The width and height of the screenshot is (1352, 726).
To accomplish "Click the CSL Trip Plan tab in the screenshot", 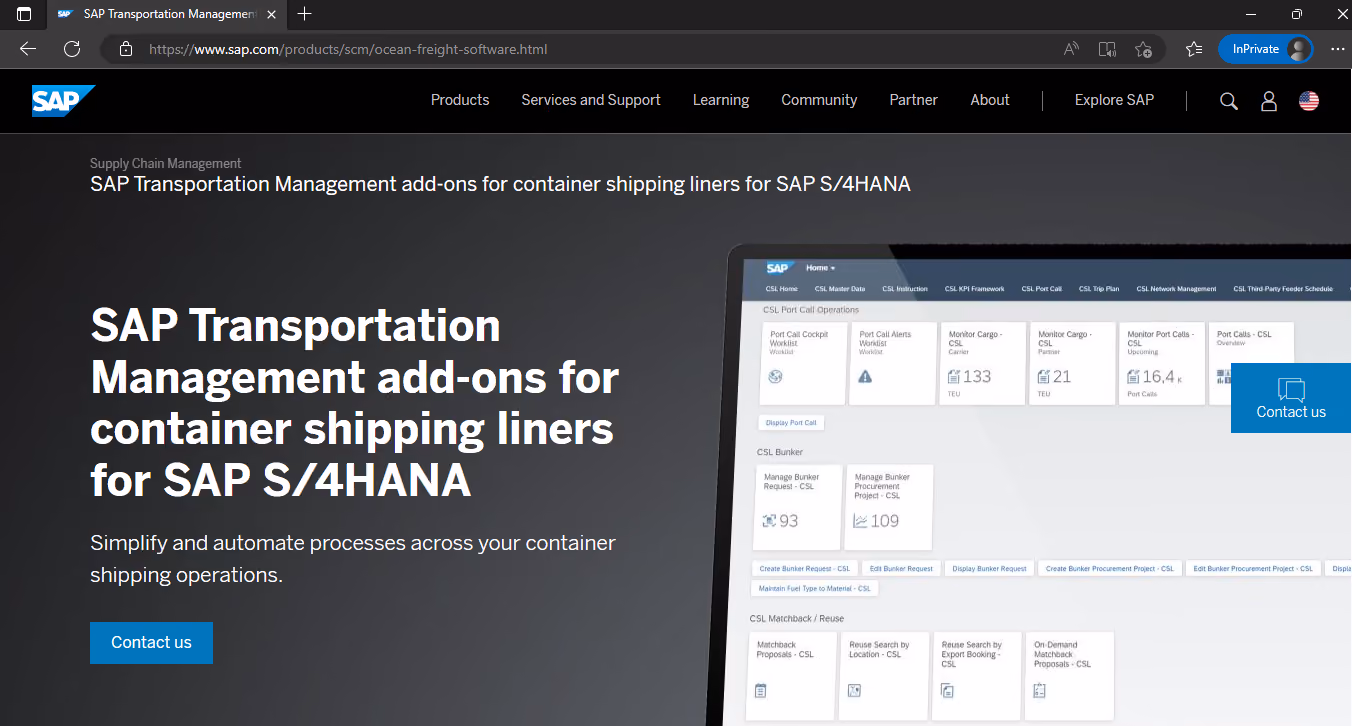I will (1099, 289).
